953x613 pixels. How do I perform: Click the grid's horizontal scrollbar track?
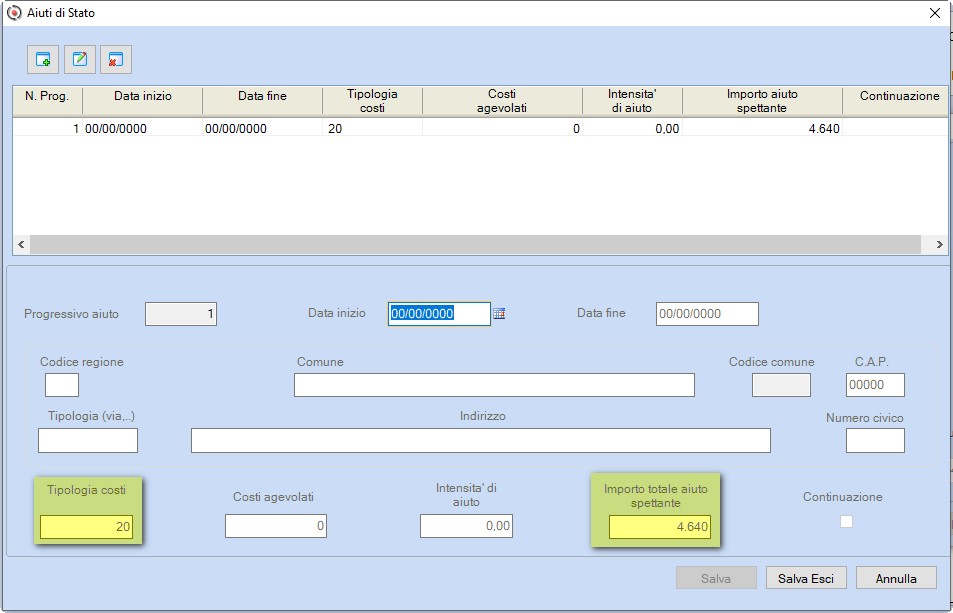[x=475, y=244]
